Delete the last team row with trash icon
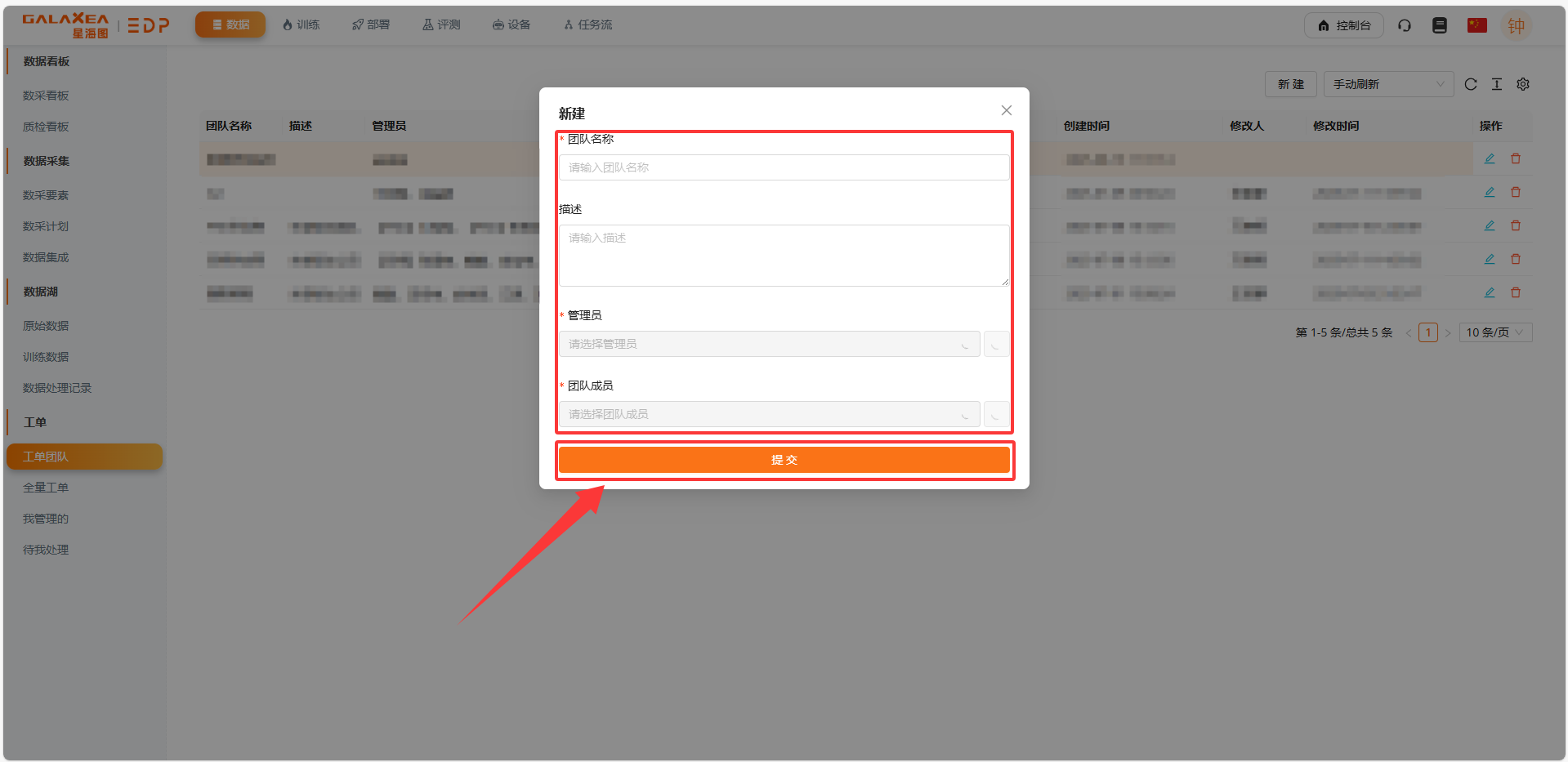 point(1516,292)
